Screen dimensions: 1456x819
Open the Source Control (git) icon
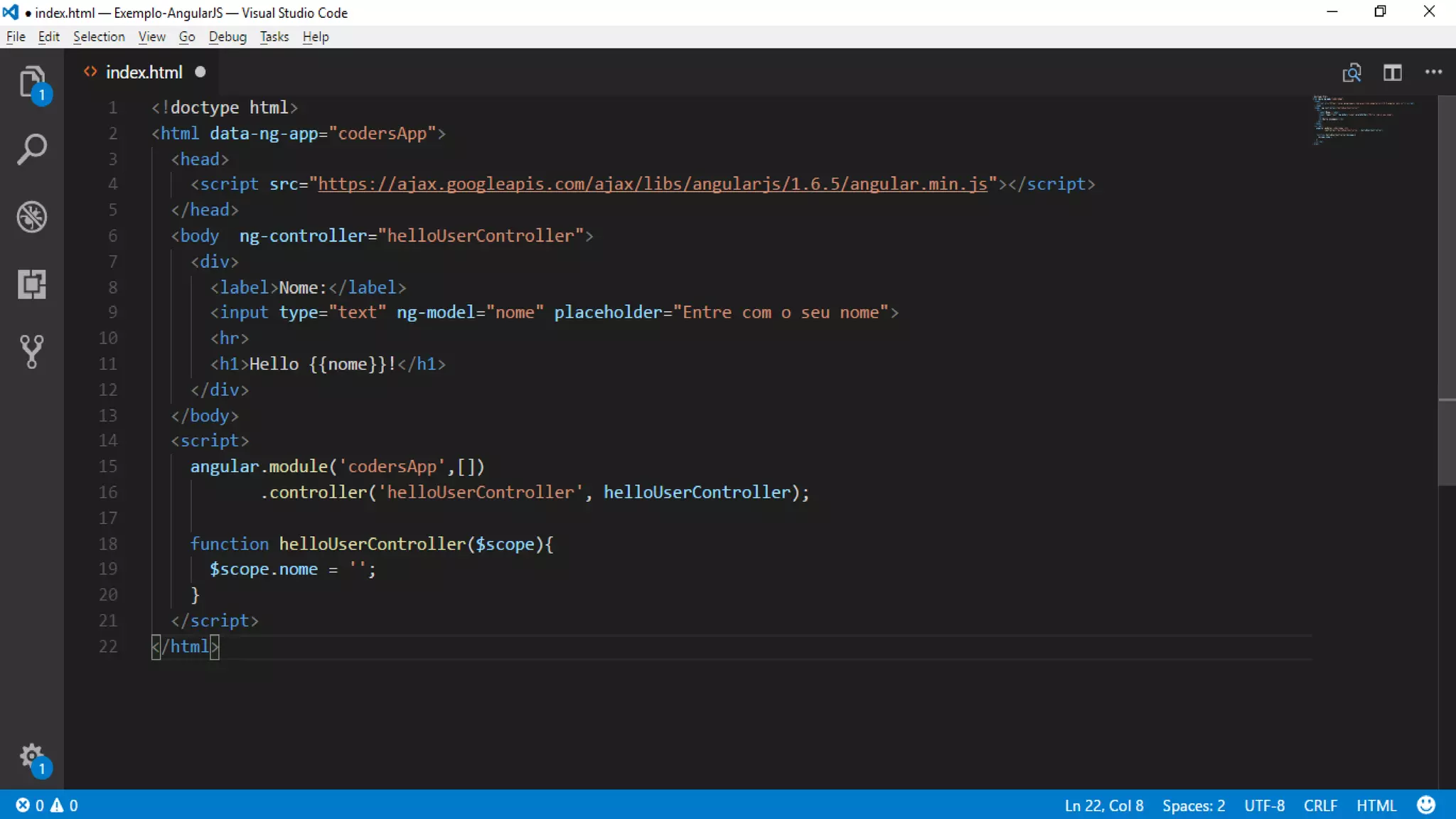(32, 351)
